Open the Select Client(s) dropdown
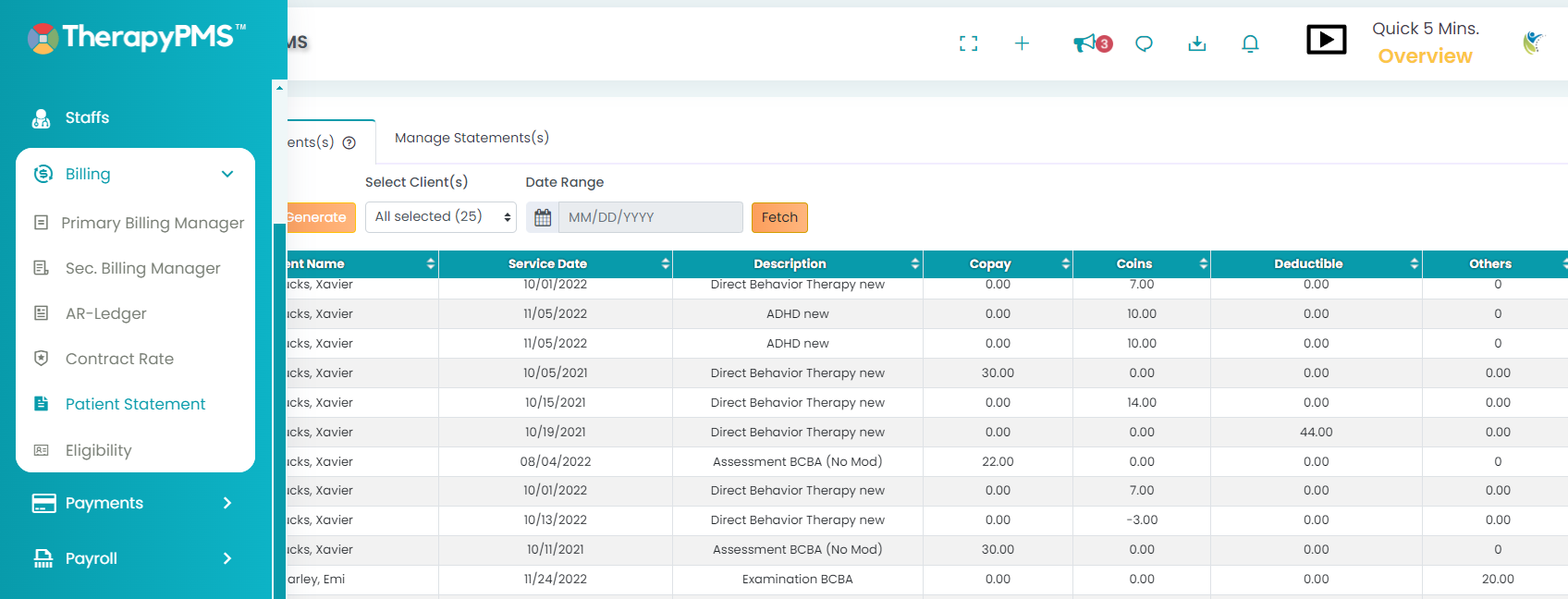The width and height of the screenshot is (1568, 599). point(440,216)
